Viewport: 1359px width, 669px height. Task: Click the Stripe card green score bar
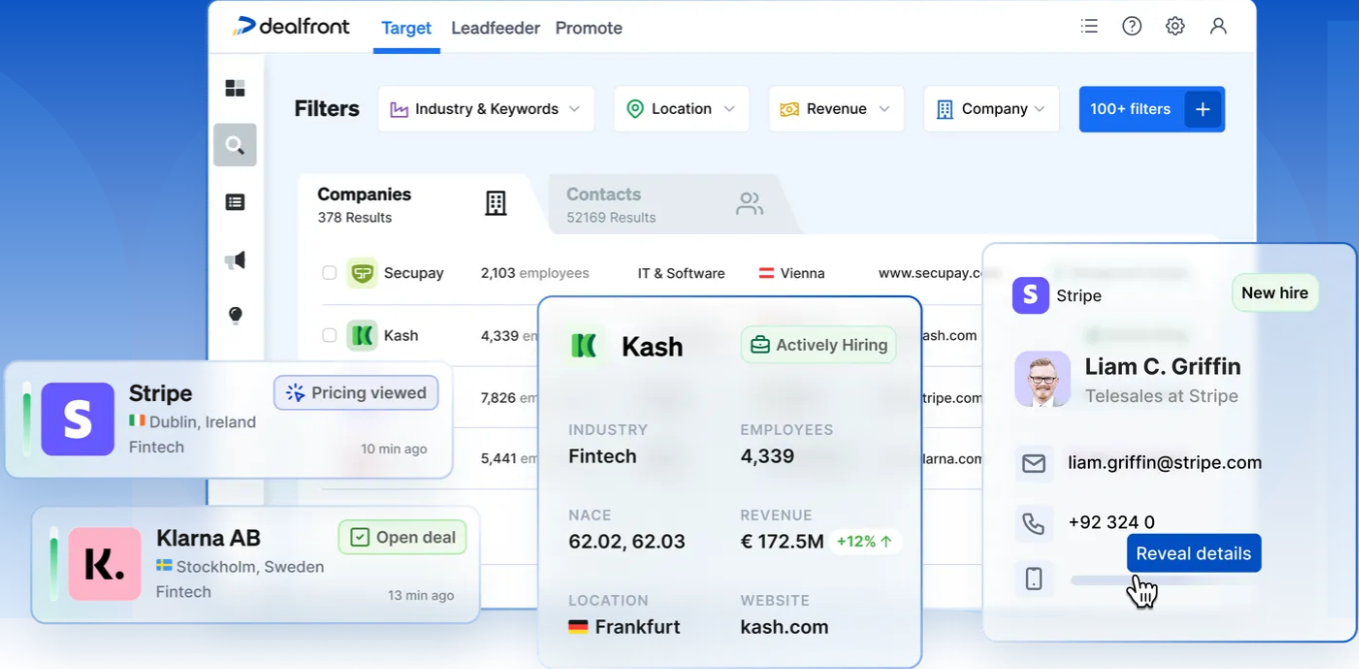click(x=27, y=419)
